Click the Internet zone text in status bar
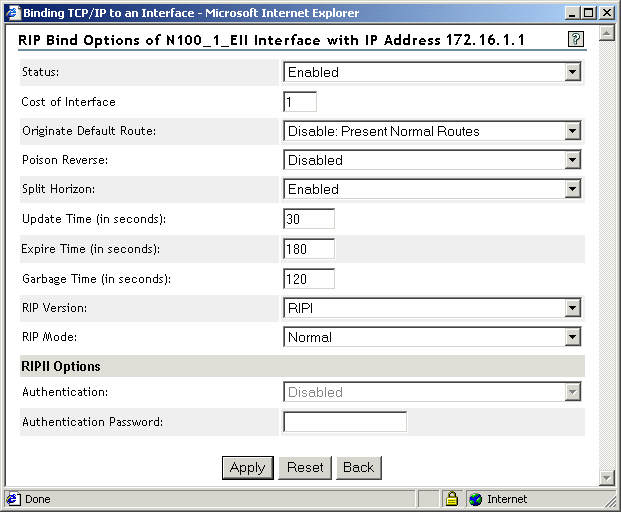Image resolution: width=621 pixels, height=512 pixels. coord(507,499)
